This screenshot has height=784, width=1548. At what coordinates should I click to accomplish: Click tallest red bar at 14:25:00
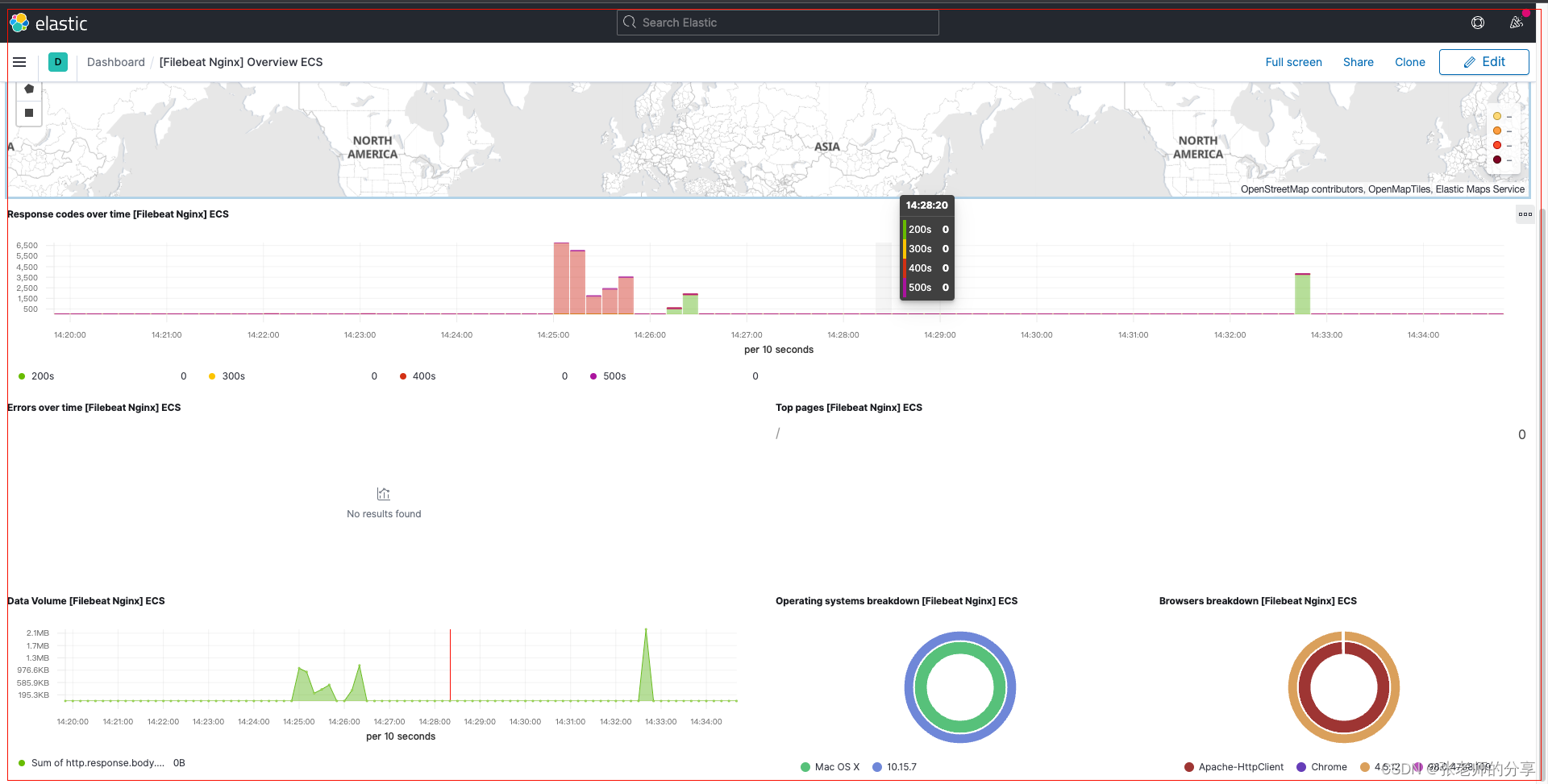point(561,278)
